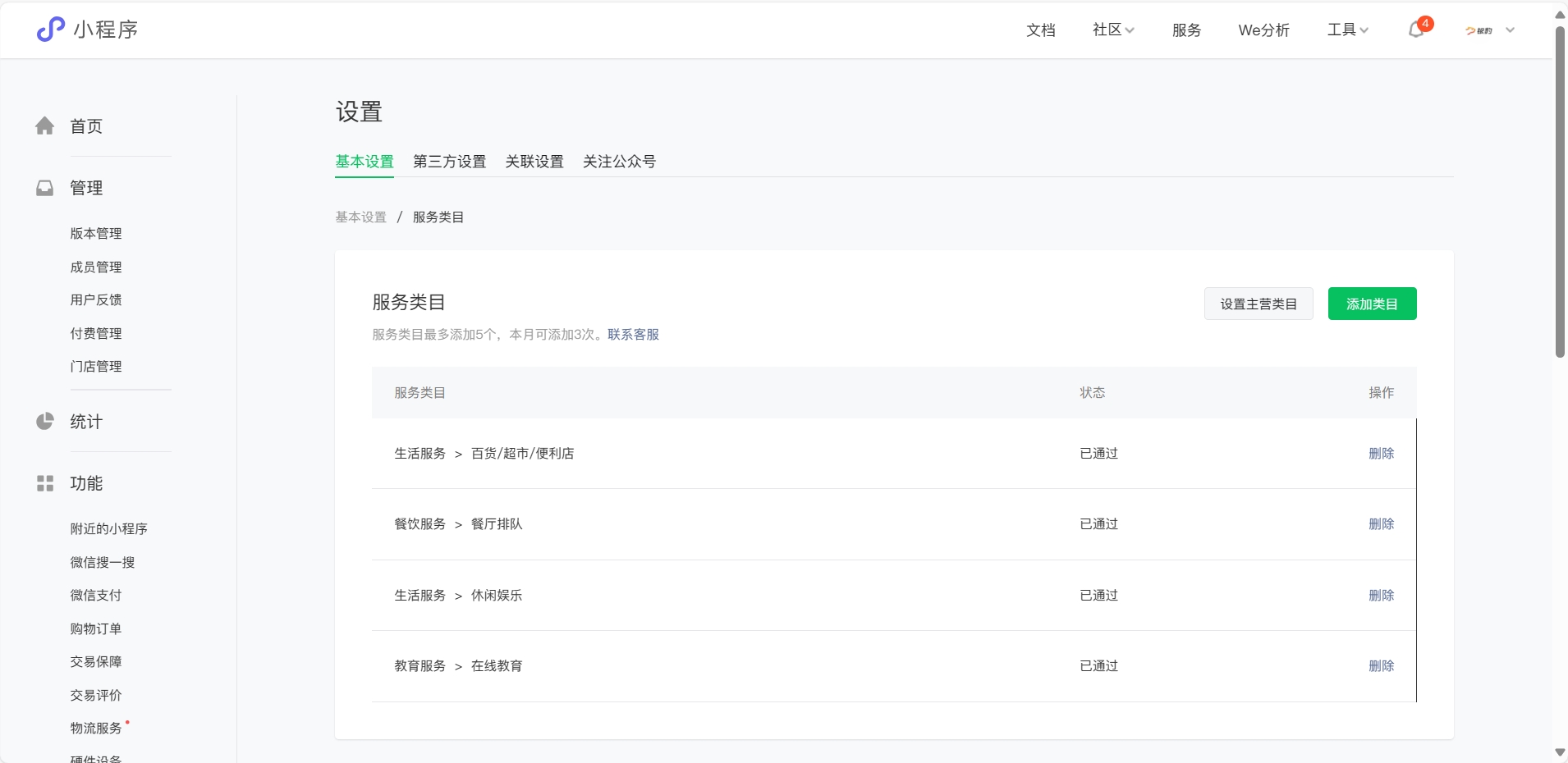Open the account dropdown chevron
1568x763 pixels.
(1510, 30)
